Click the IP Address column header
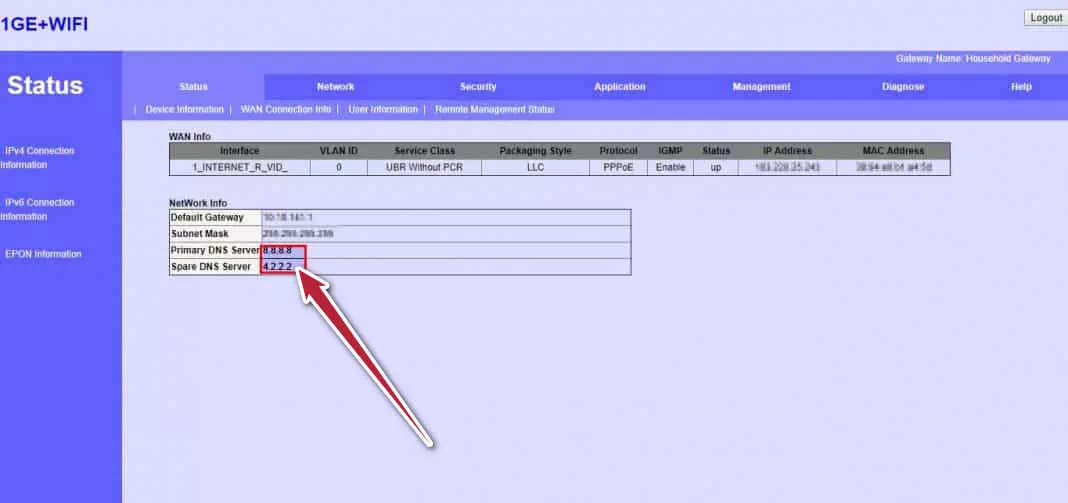Viewport: 1068px width, 503px height. point(787,151)
